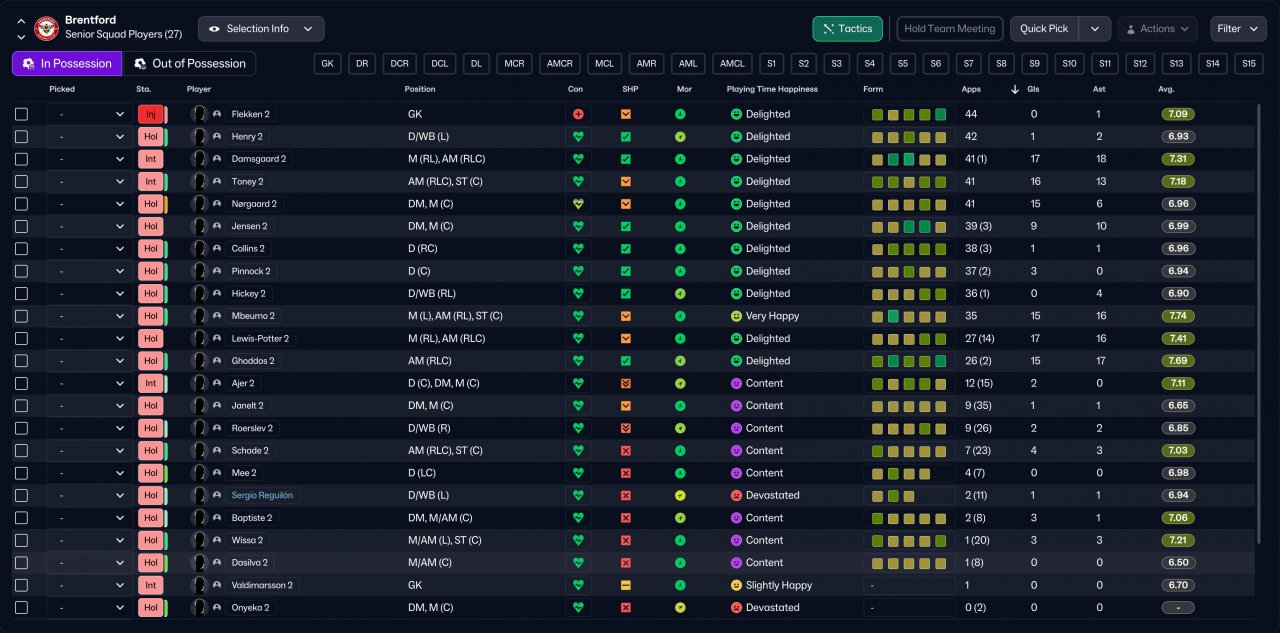Select the checkbox next to Damsgaard
Screen dimensions: 1280x633
click(22, 159)
